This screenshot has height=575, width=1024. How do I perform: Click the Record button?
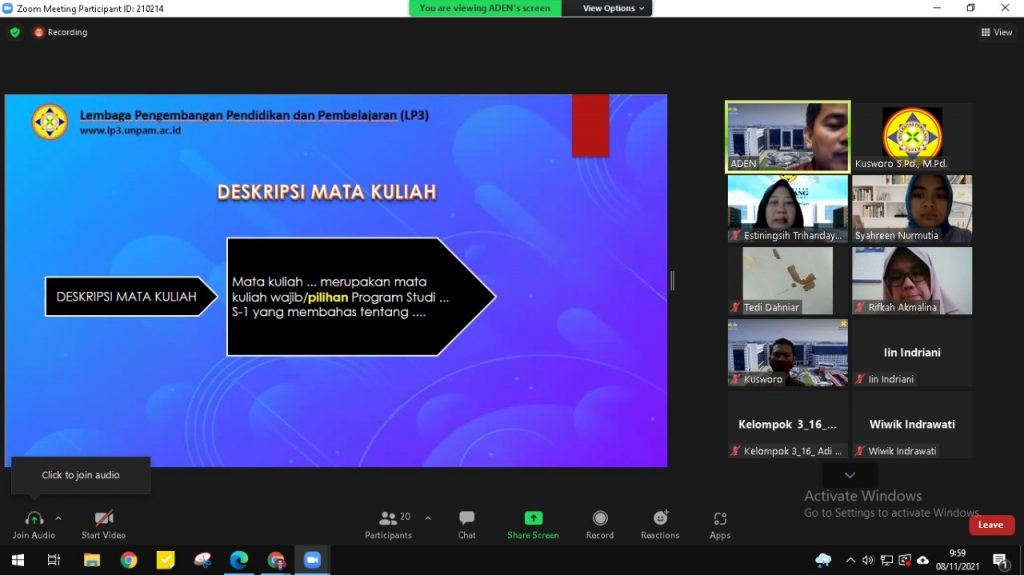[x=600, y=525]
